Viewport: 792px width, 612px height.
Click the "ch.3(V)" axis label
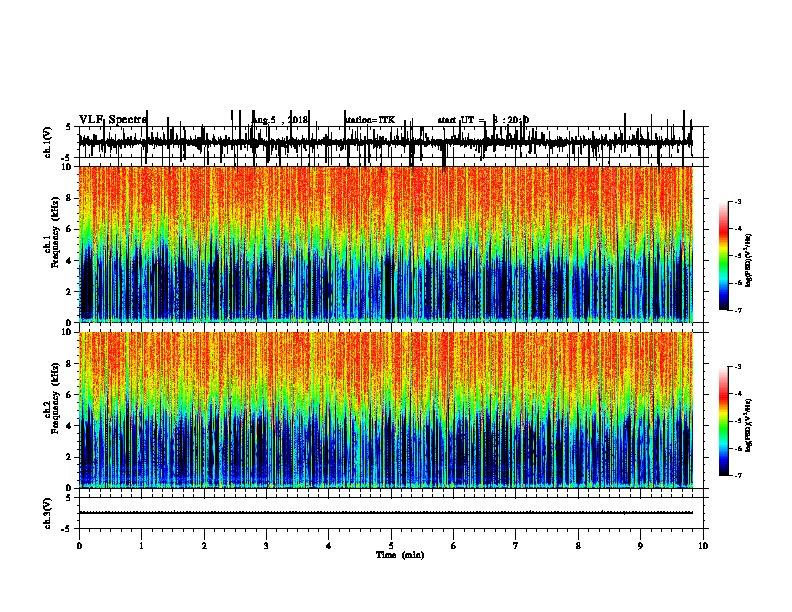click(48, 513)
